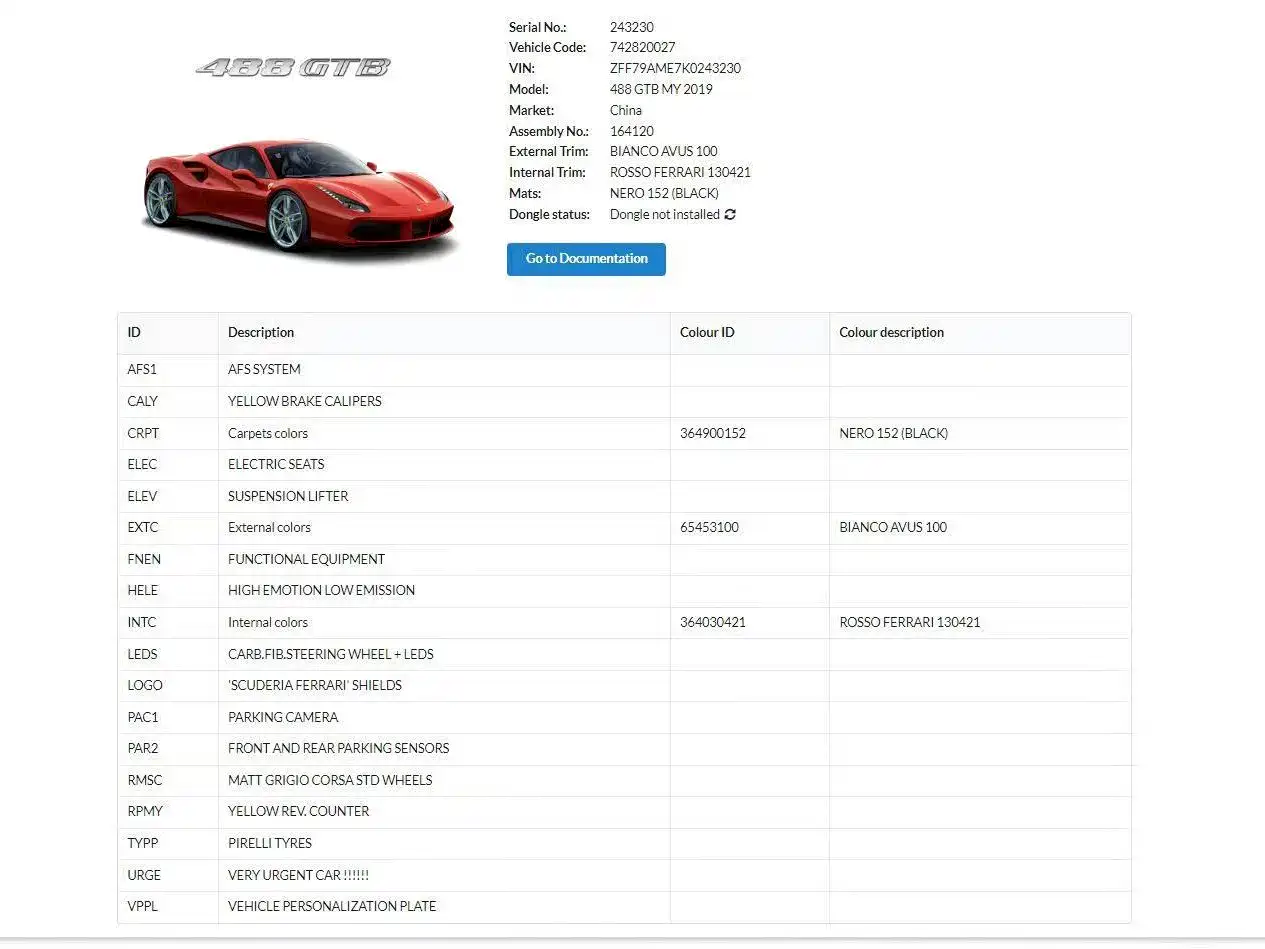
Task: Click the AFS SYSTEM description
Action: 264,370
